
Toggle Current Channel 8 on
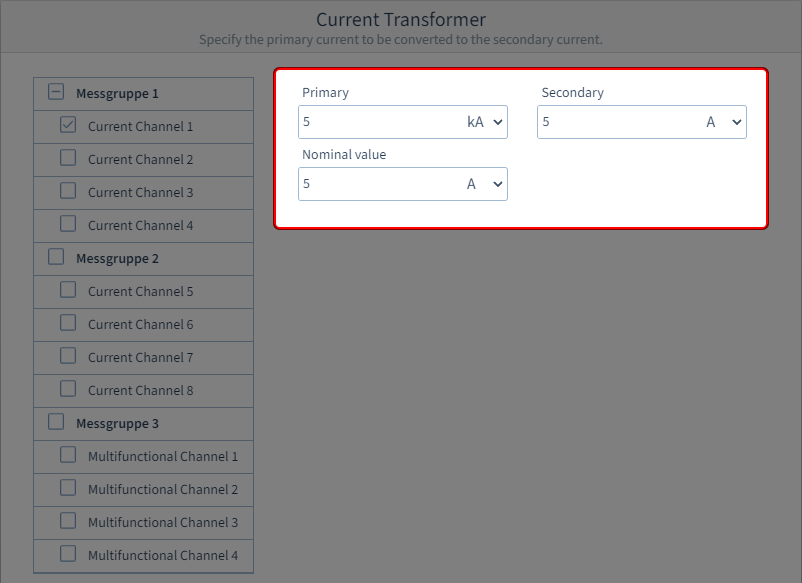[x=67, y=390]
